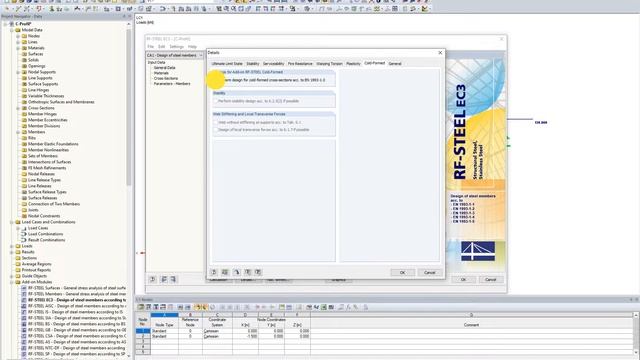
Task: Expand the Materials folder in Project Navigator
Action: click(18, 48)
